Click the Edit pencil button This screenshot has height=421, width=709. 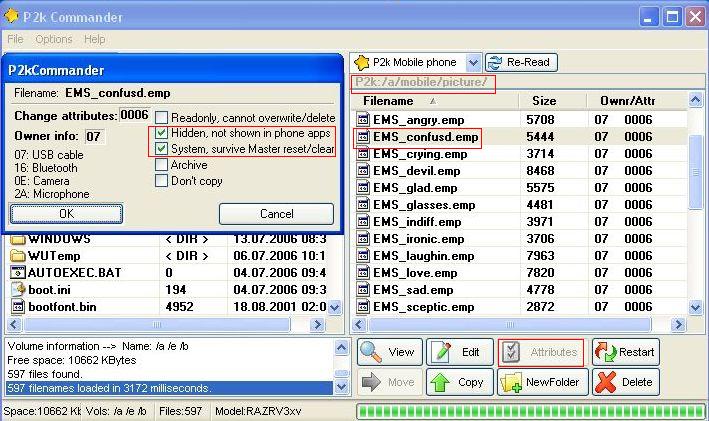[460, 352]
